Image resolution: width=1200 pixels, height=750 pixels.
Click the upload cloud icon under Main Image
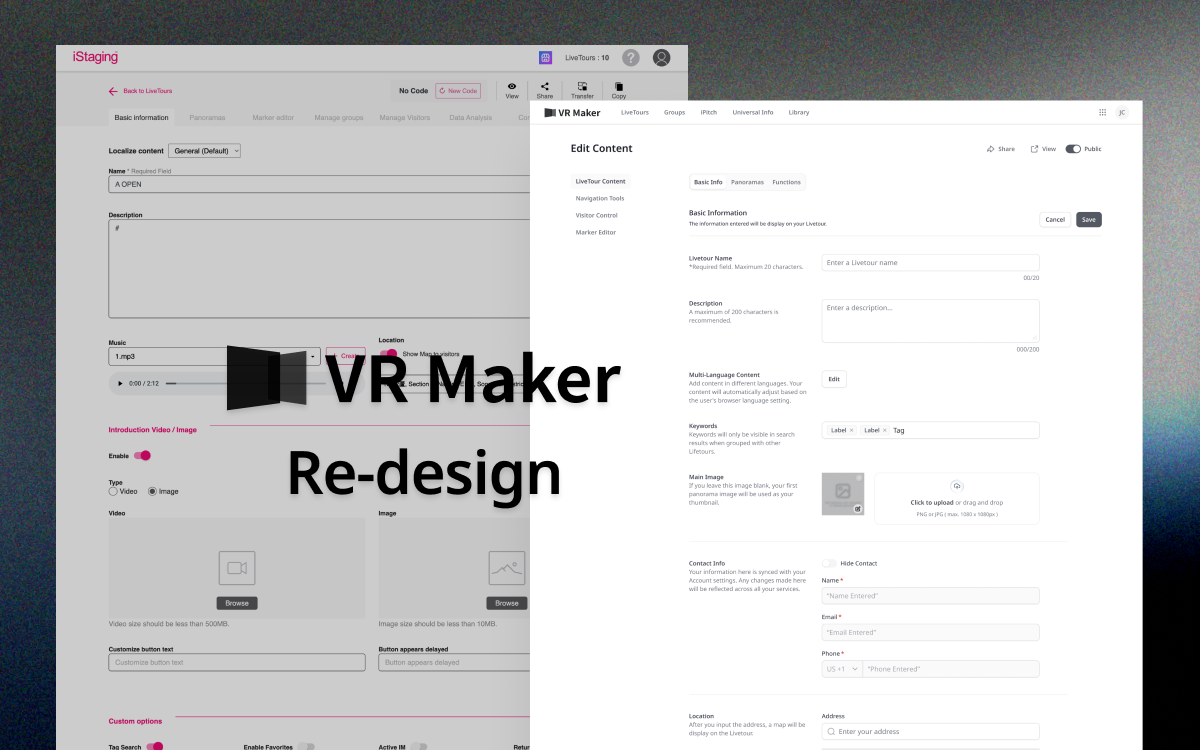click(x=957, y=485)
